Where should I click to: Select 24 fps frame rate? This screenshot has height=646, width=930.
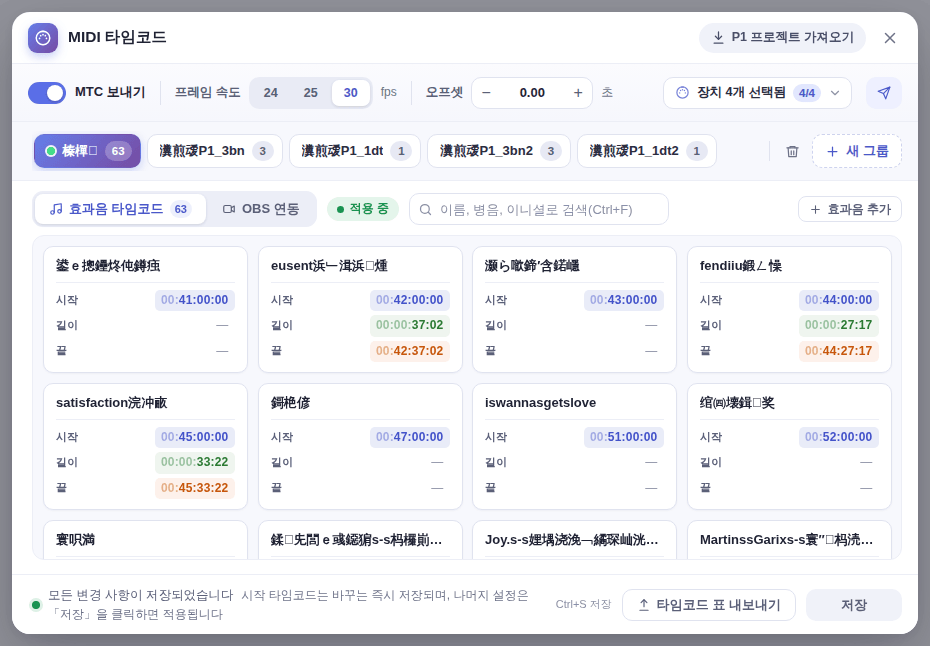[270, 93]
